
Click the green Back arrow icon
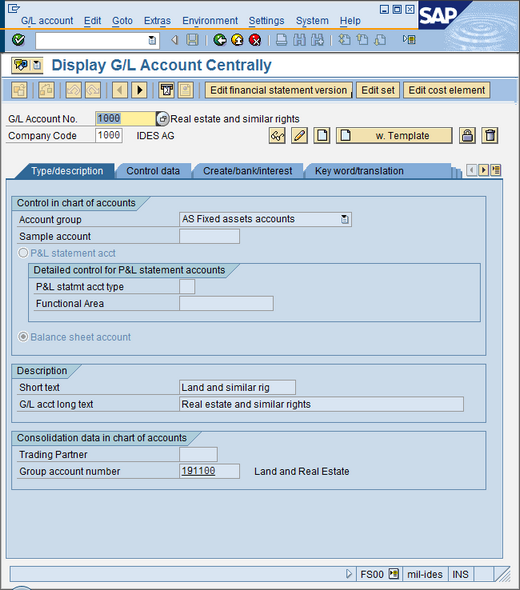pyautogui.click(x=220, y=40)
